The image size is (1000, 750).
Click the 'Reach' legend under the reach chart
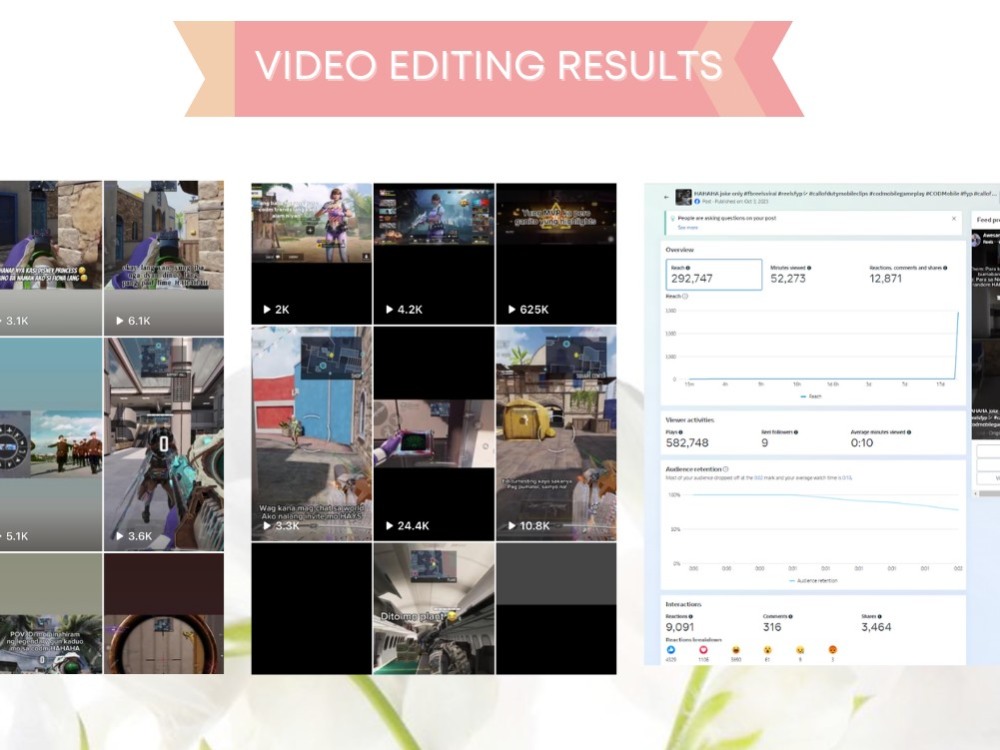point(811,396)
